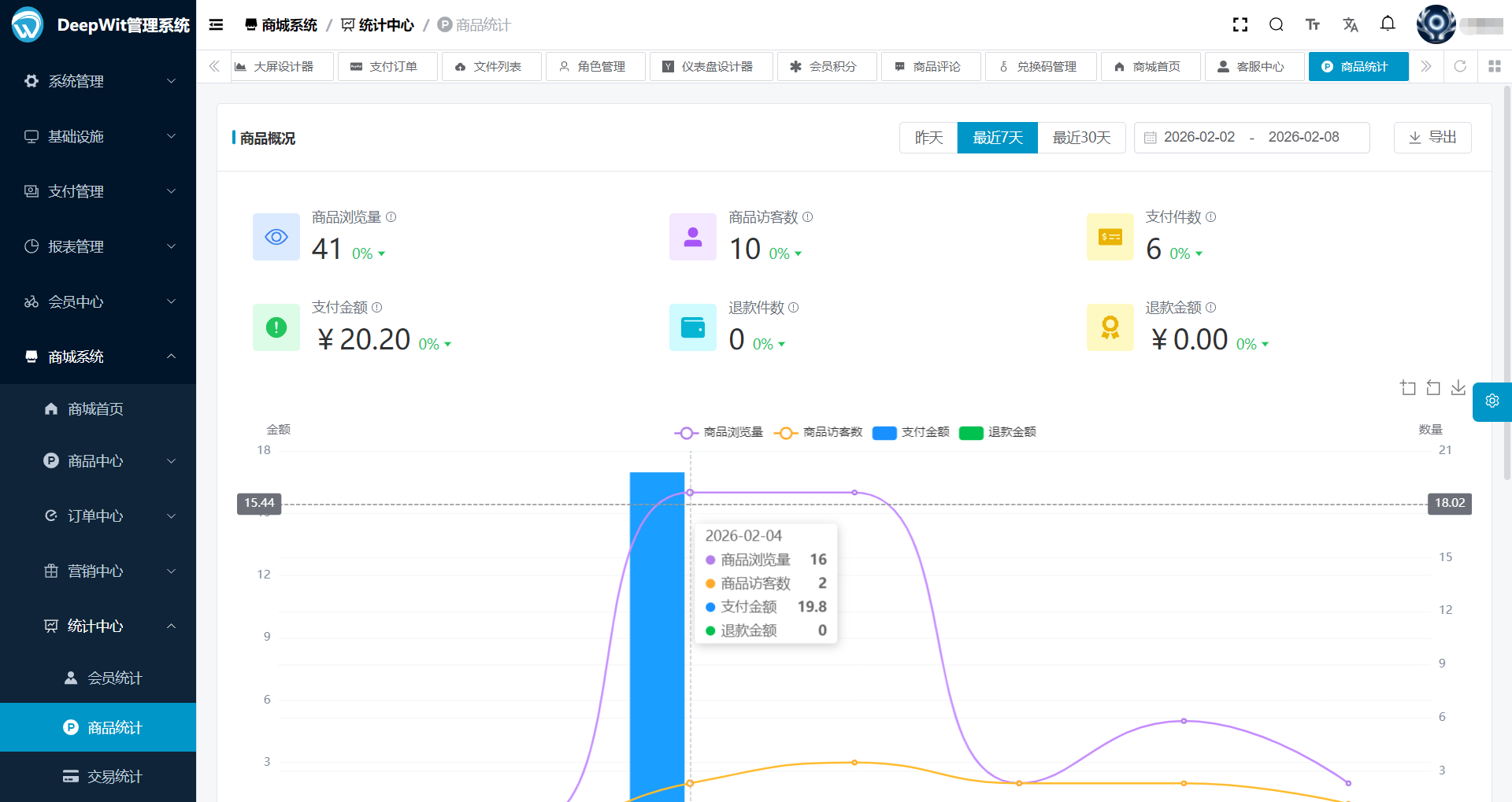Viewport: 1512px width, 802px height.
Task: Open the global search
Action: (1277, 24)
